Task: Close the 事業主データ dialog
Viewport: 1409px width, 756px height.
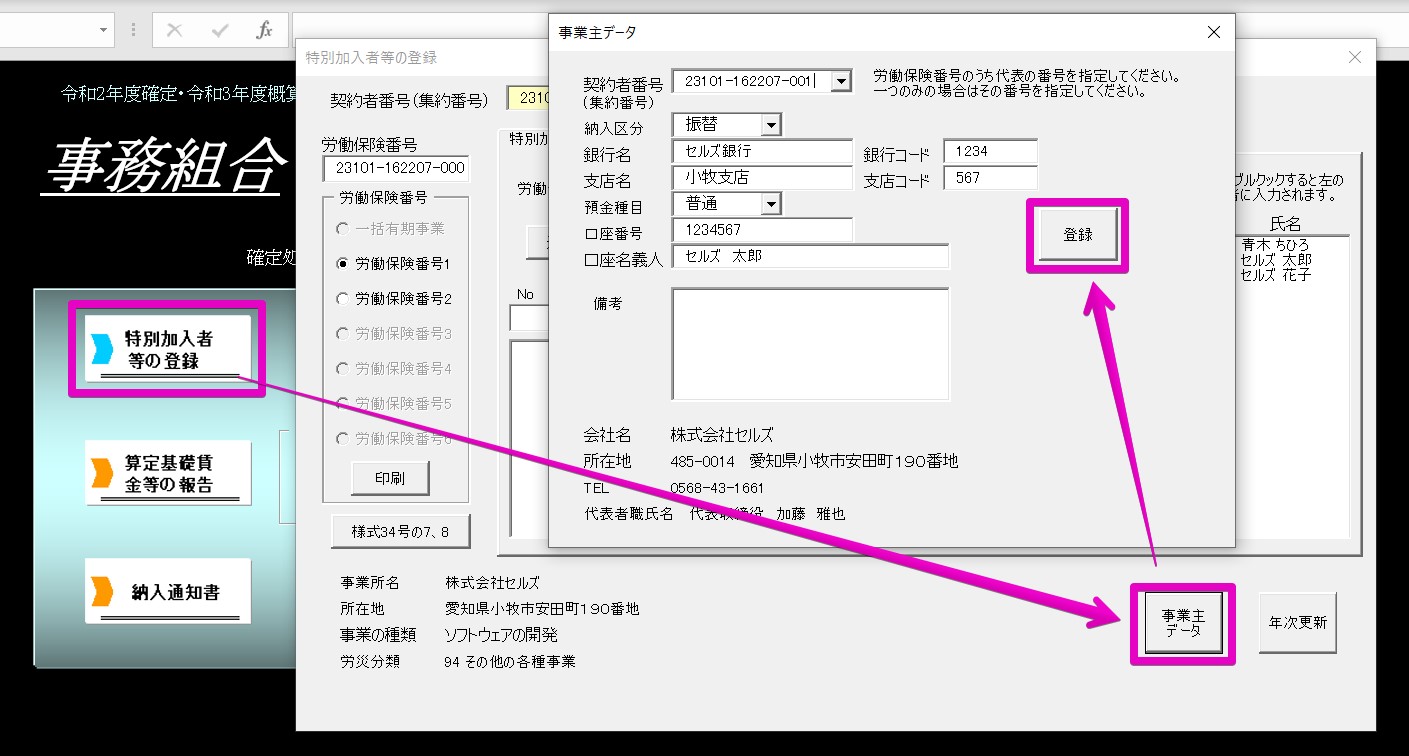Action: click(x=1214, y=32)
